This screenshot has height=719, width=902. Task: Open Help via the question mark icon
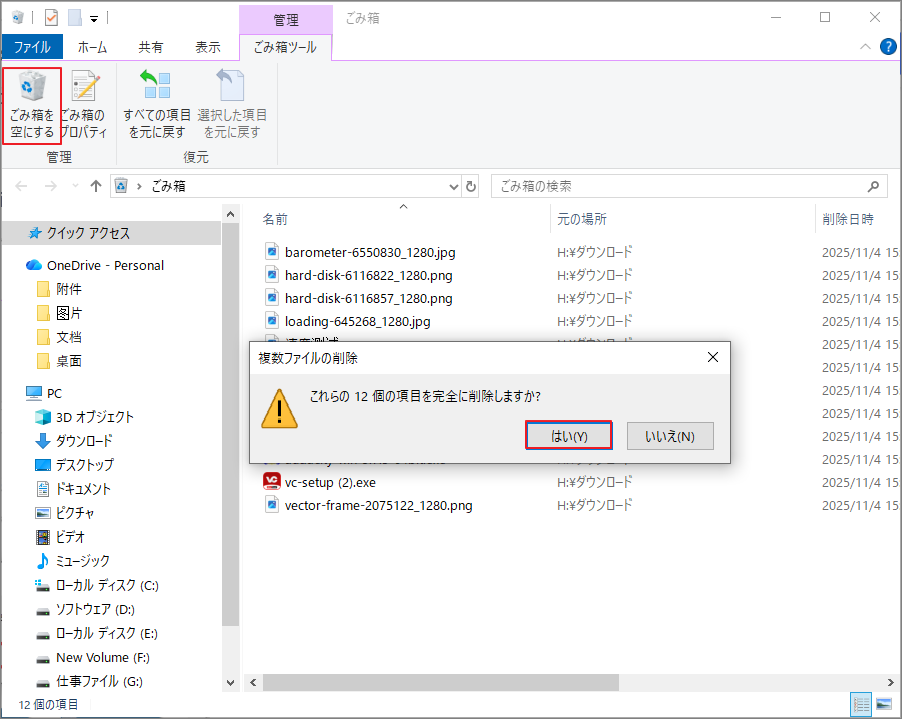(x=888, y=47)
